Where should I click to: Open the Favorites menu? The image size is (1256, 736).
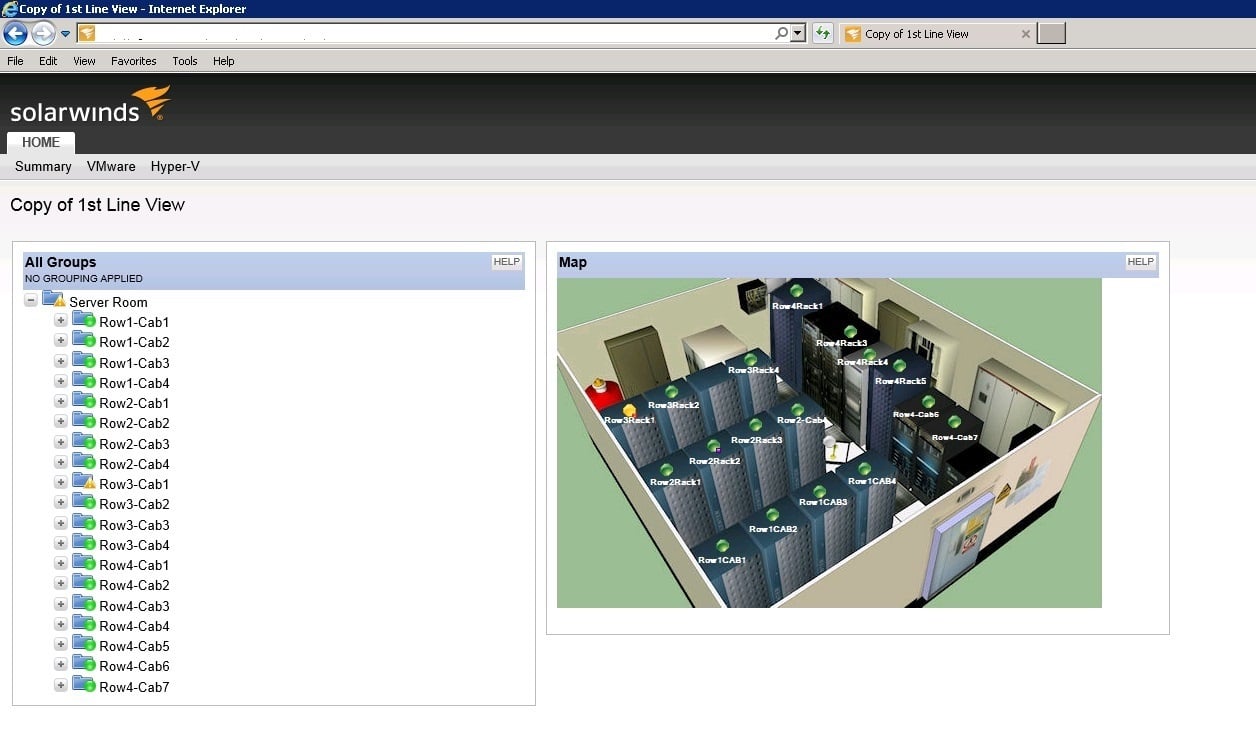click(134, 61)
